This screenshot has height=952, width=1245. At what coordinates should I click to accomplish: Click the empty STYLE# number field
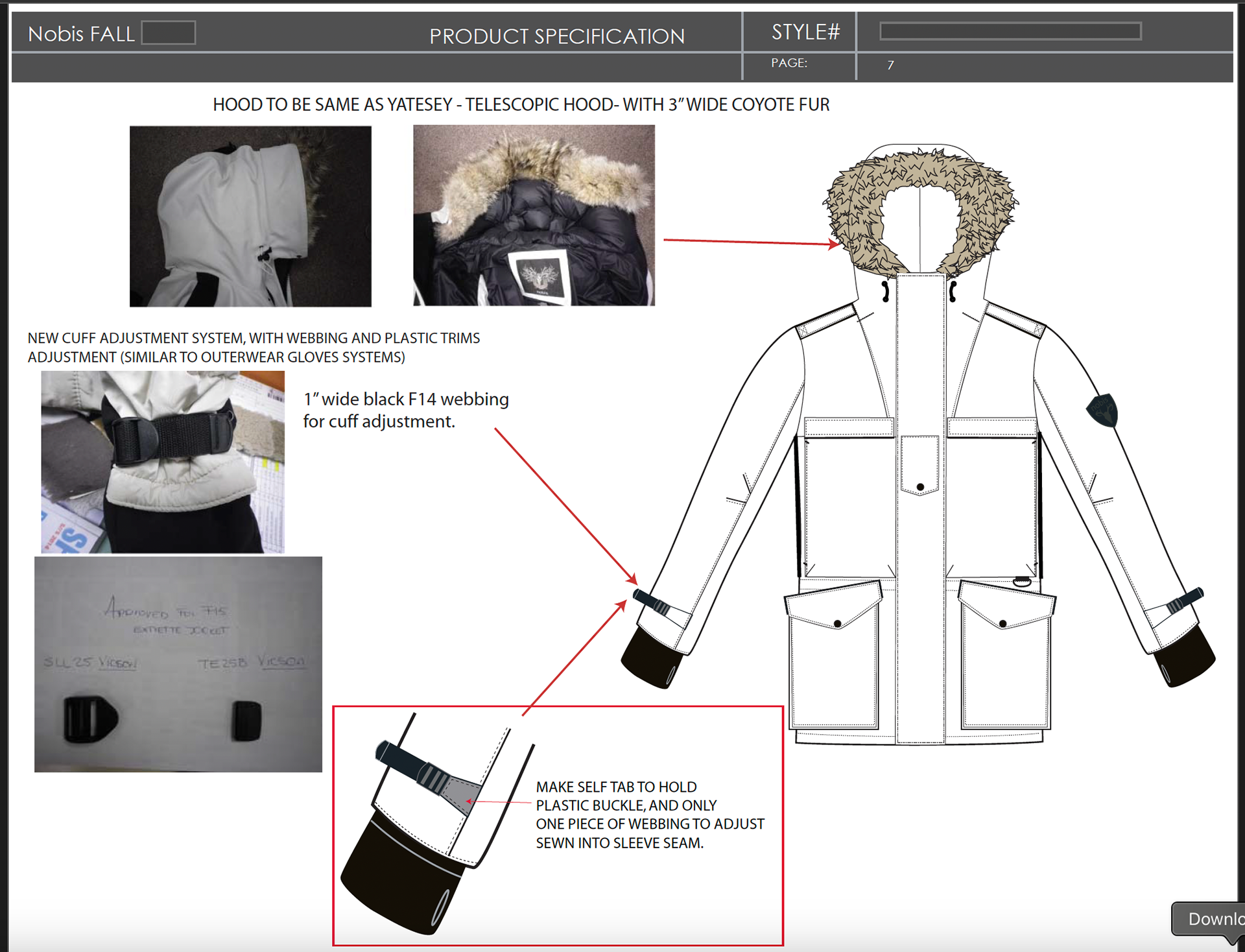pyautogui.click(x=1010, y=31)
